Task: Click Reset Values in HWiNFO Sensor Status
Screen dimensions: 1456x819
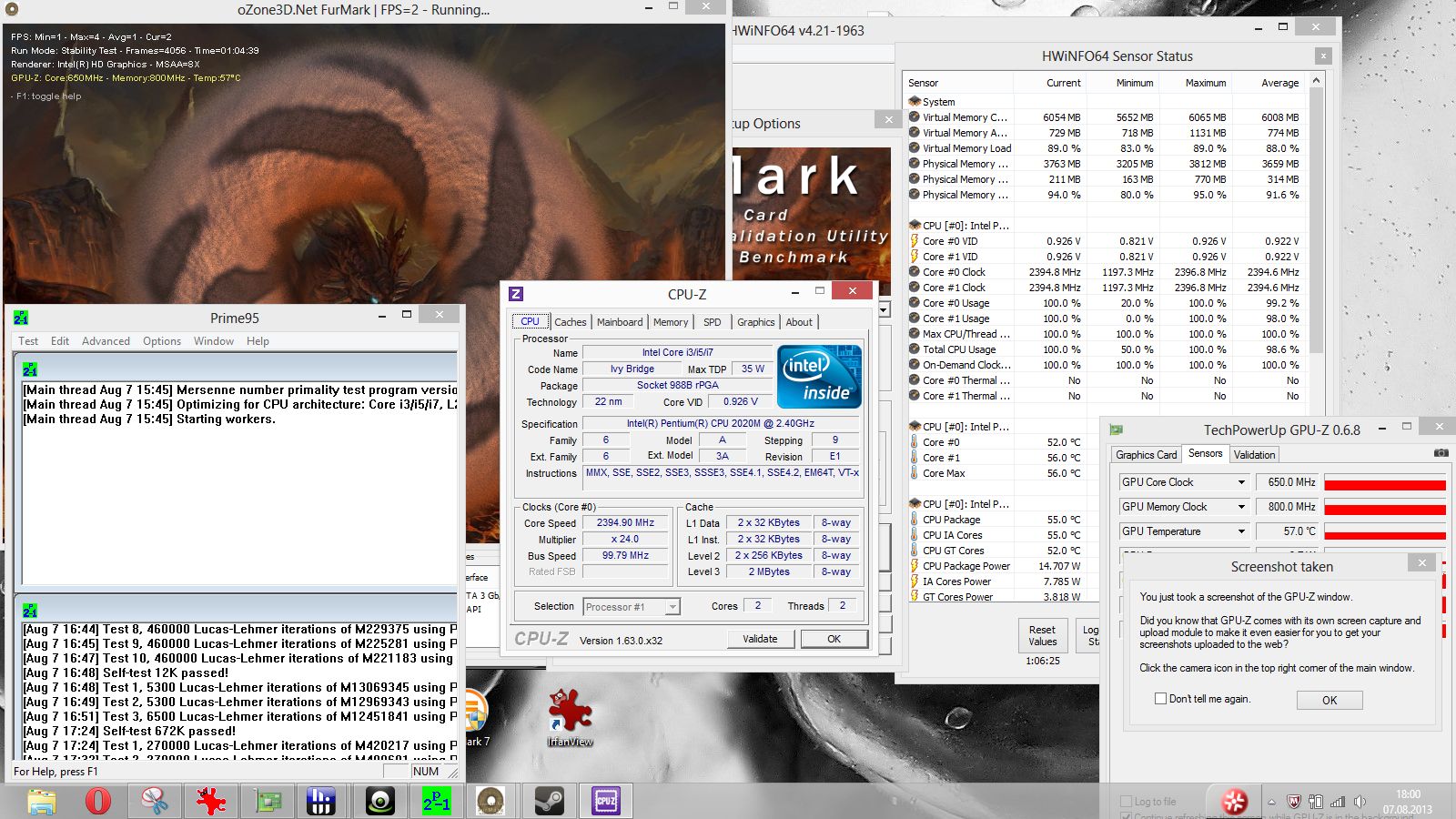Action: coord(1042,635)
